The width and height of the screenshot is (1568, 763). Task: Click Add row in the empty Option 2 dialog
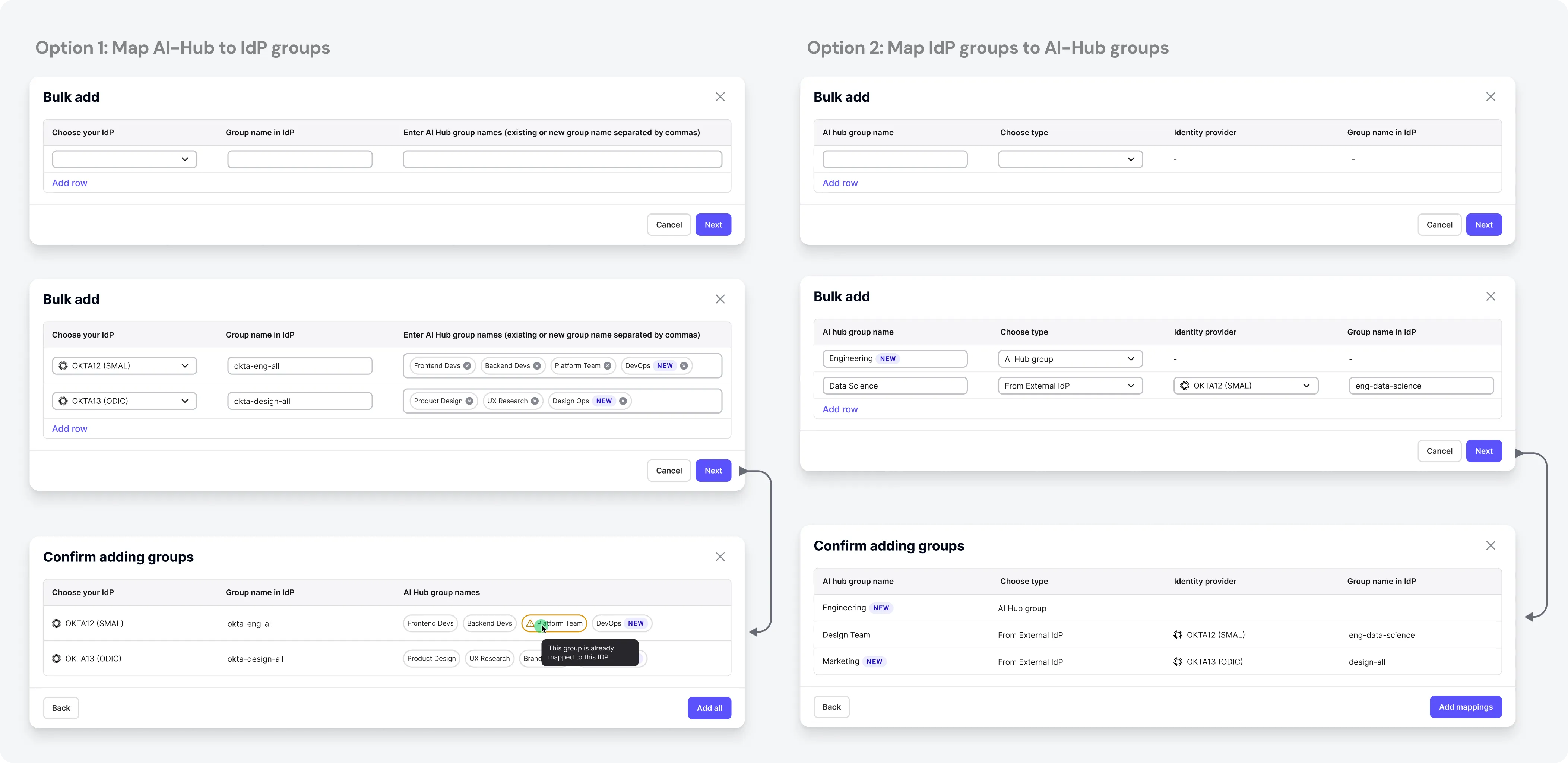pyautogui.click(x=840, y=183)
